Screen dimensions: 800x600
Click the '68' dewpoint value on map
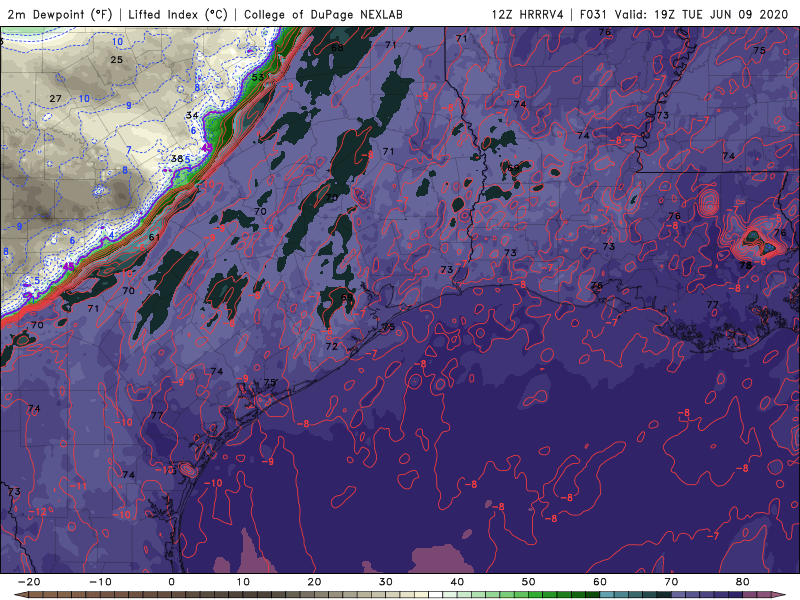[x=337, y=48]
